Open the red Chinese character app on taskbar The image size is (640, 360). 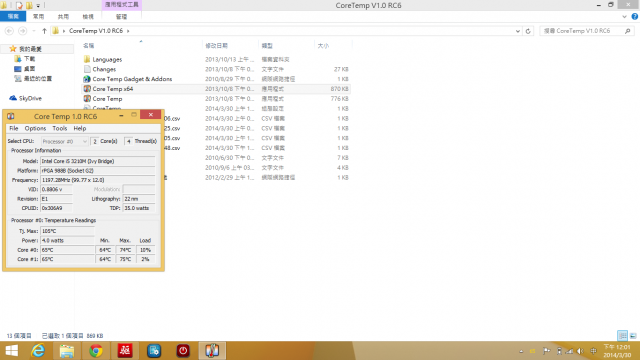tap(125, 351)
